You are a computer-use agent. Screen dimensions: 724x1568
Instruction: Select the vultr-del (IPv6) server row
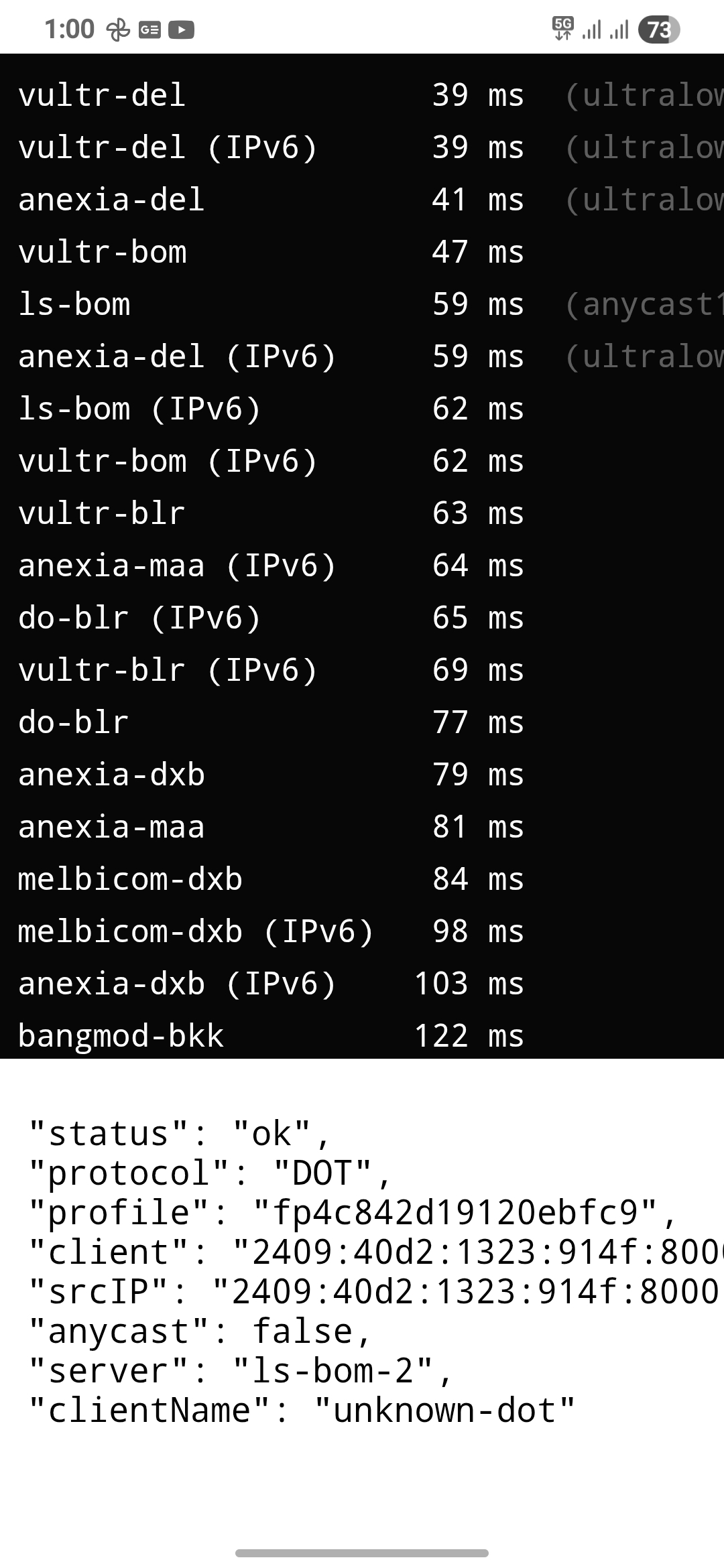(362, 147)
